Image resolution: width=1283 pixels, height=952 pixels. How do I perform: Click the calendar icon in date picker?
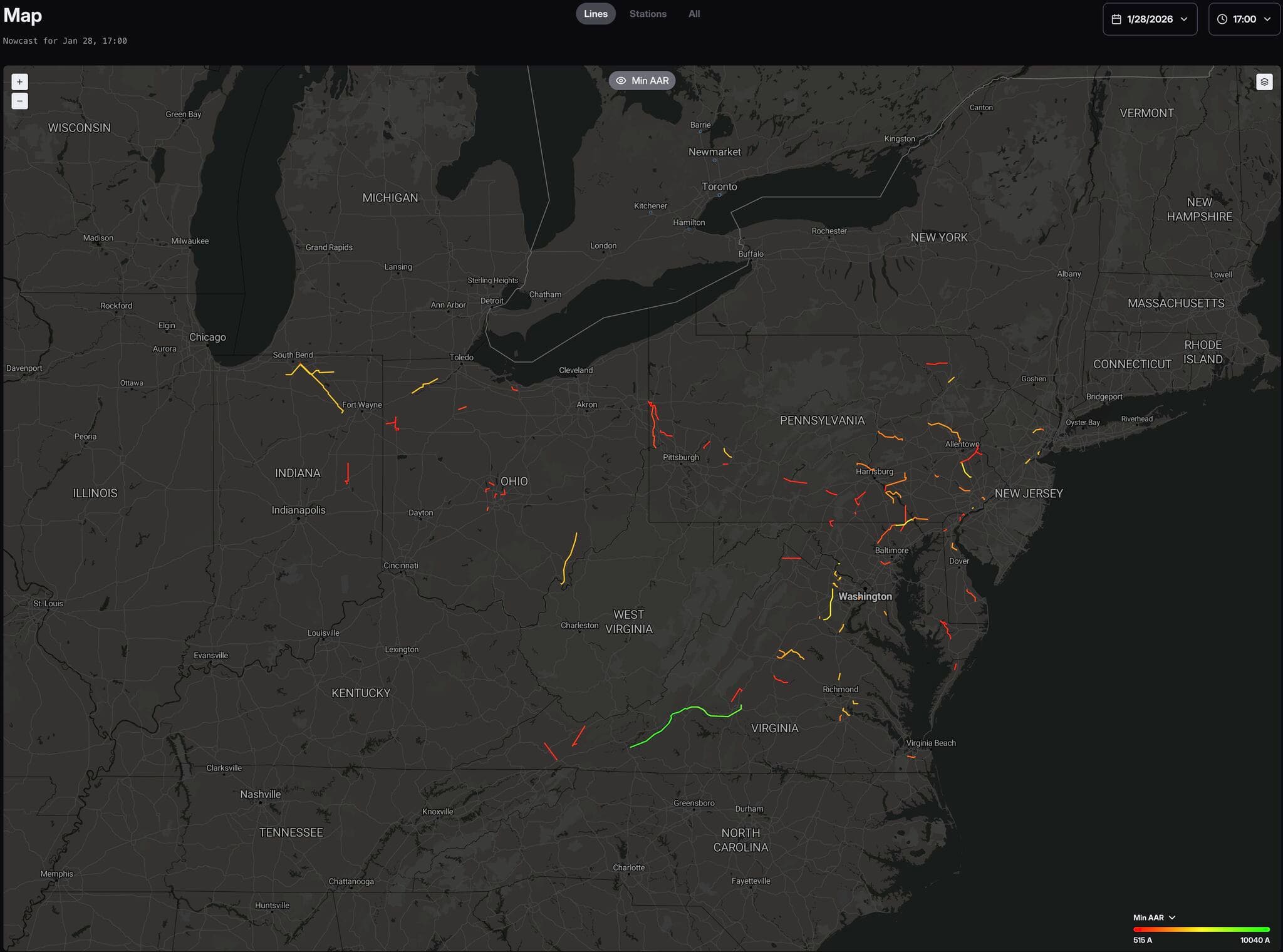[x=1116, y=19]
